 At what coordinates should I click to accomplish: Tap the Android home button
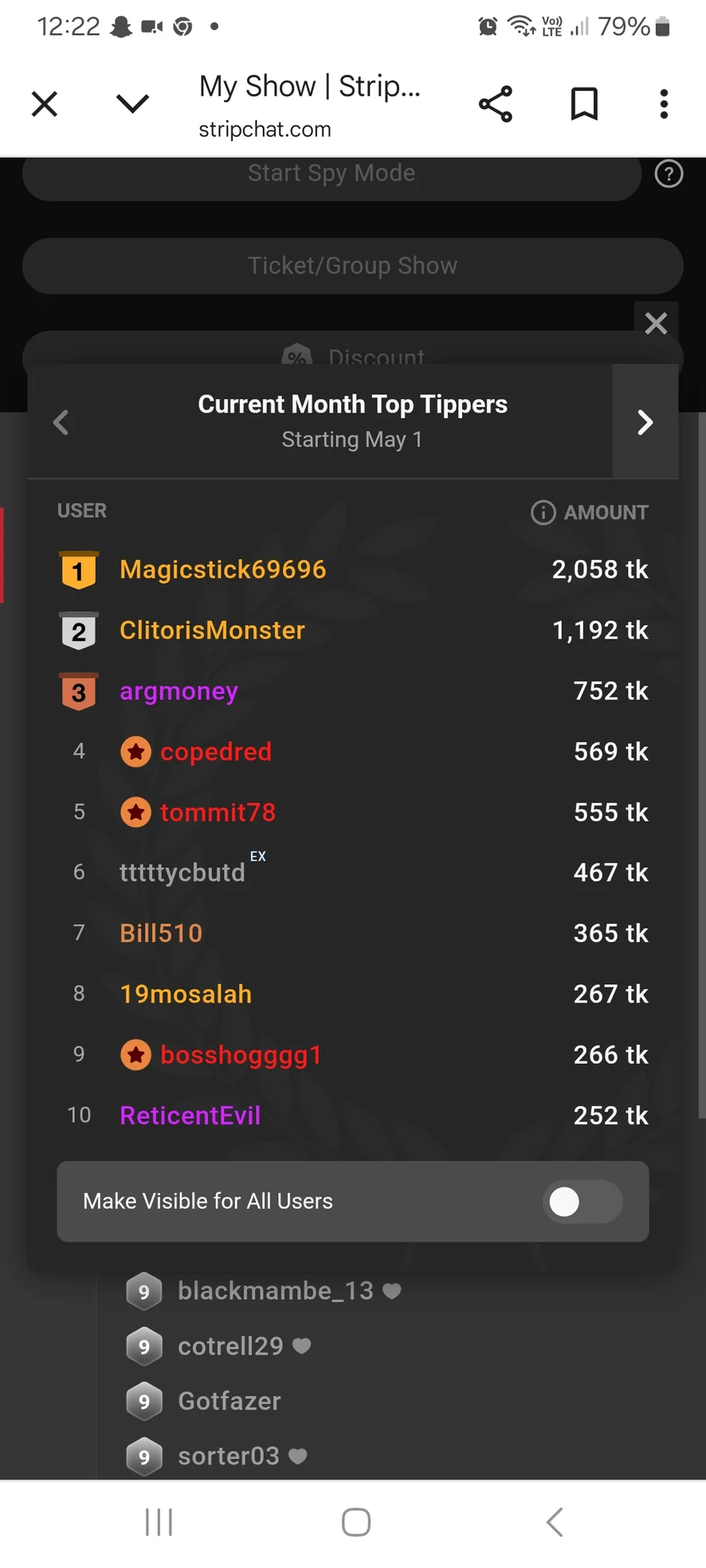355,1522
